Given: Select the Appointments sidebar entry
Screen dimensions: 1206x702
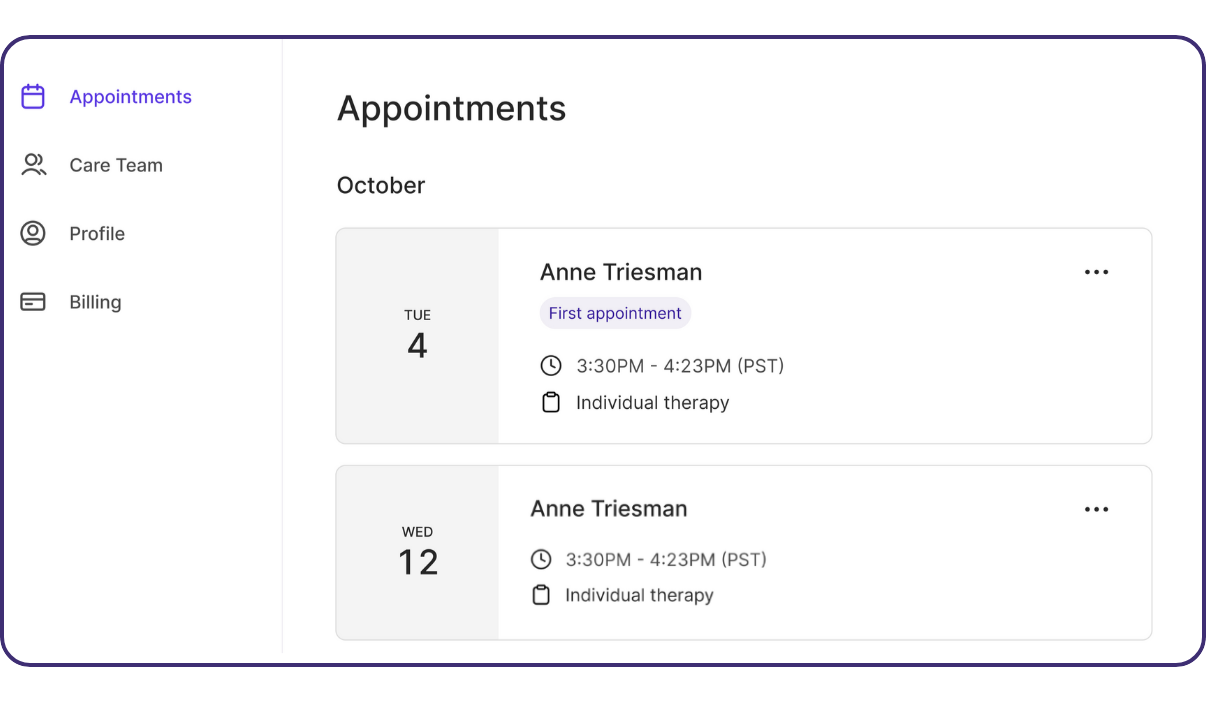Looking at the screenshot, I should pyautogui.click(x=130, y=96).
